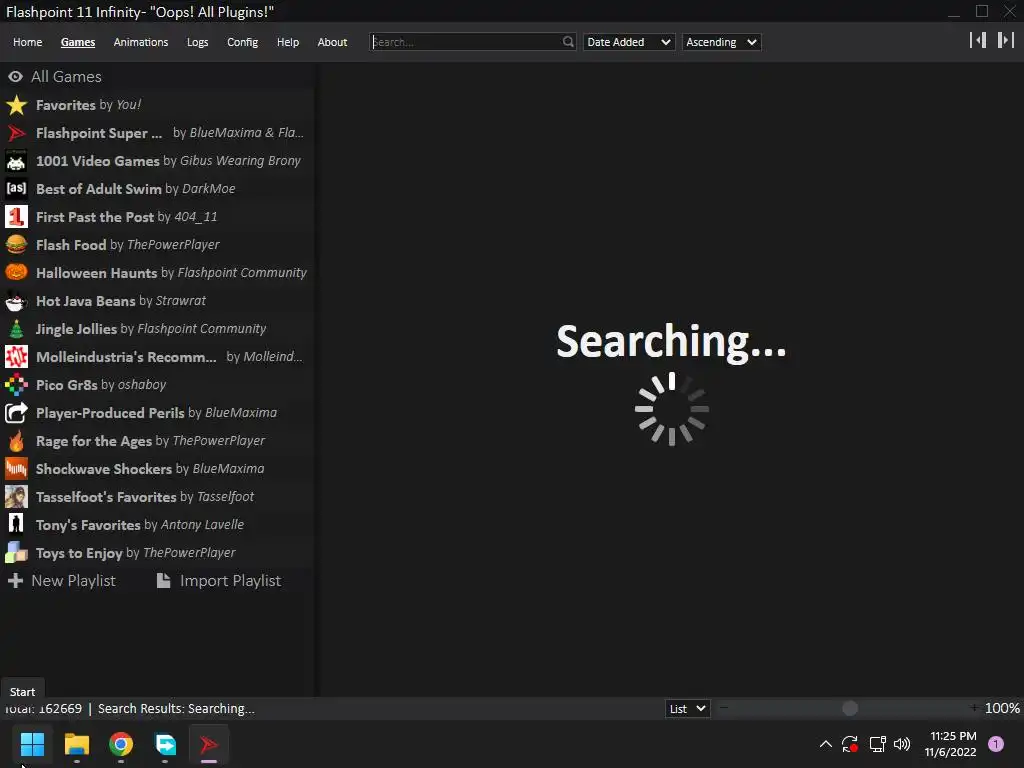Viewport: 1024px width, 768px height.
Task: Open the Date Added sort dropdown
Action: click(628, 42)
